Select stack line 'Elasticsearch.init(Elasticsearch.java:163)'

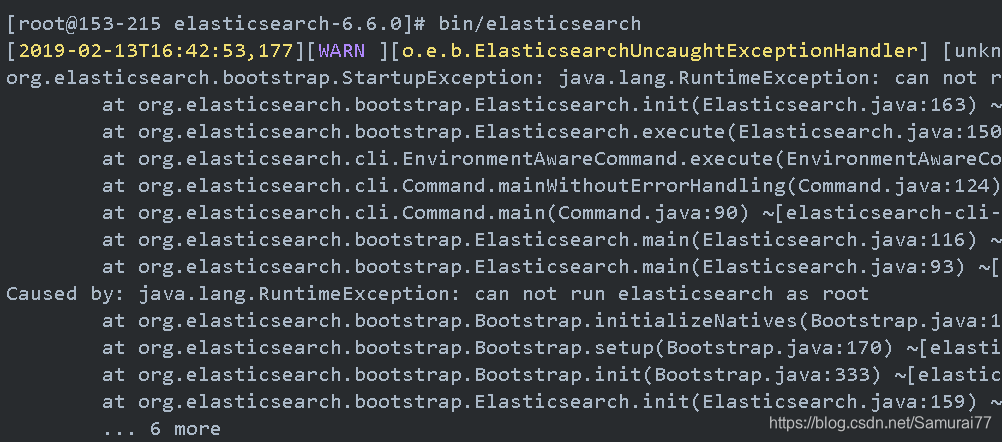point(551,105)
